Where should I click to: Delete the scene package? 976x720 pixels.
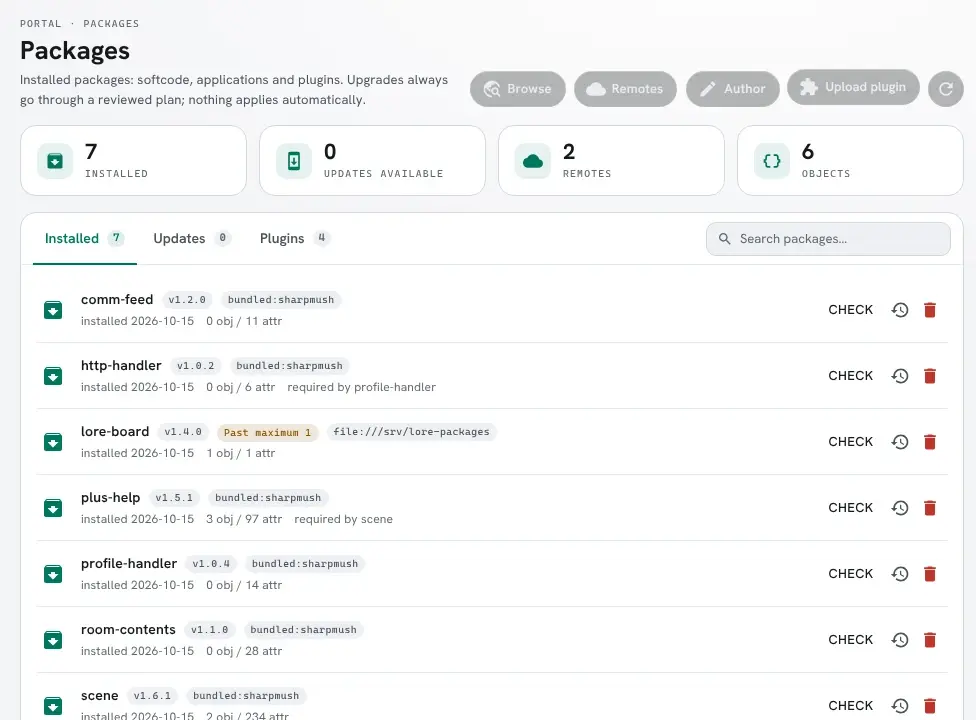pyautogui.click(x=930, y=706)
